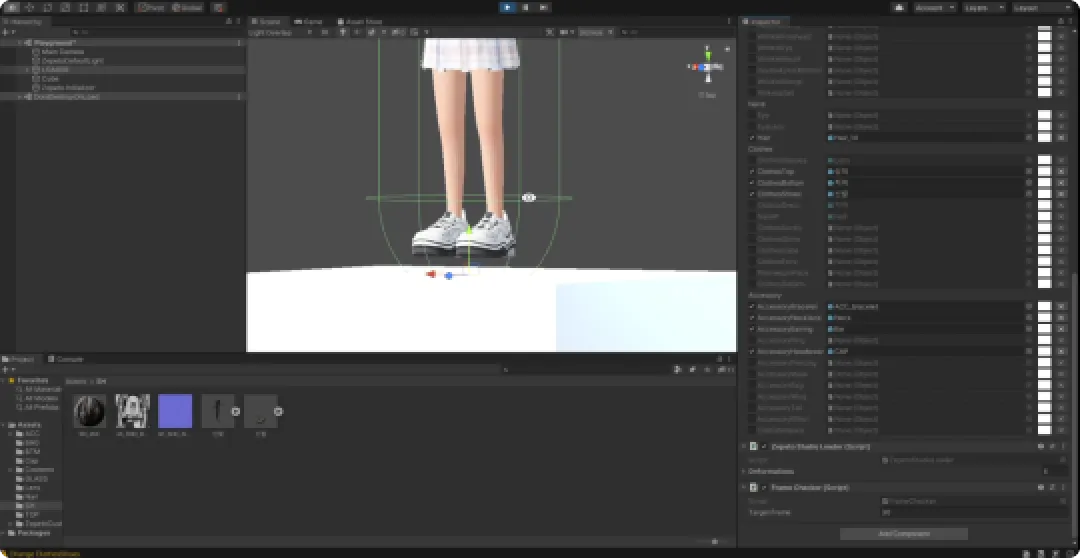Image resolution: width=1080 pixels, height=558 pixels.
Task: Select the purple normal map thumbnail
Action: click(x=175, y=411)
